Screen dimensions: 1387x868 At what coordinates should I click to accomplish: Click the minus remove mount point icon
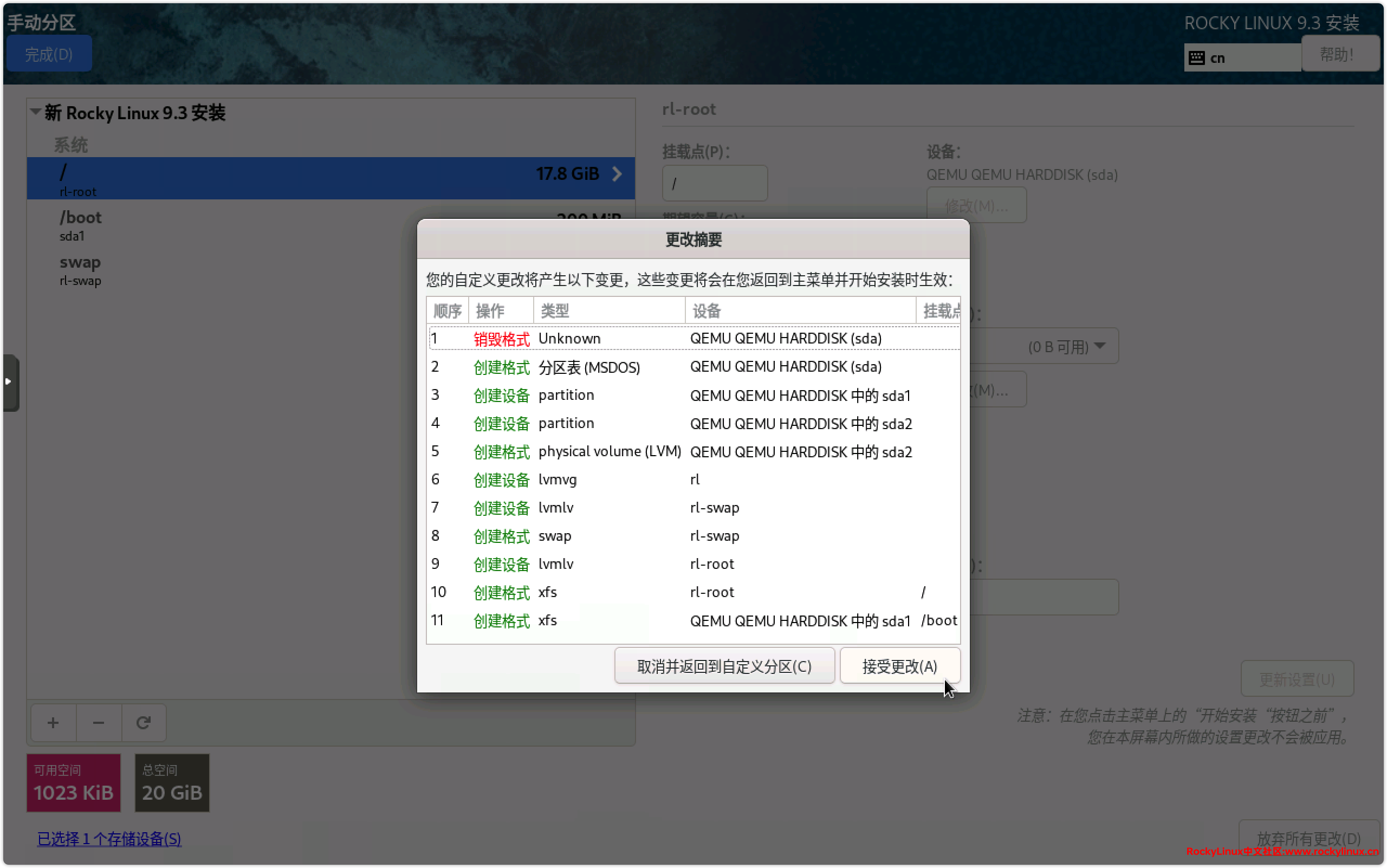point(98,722)
